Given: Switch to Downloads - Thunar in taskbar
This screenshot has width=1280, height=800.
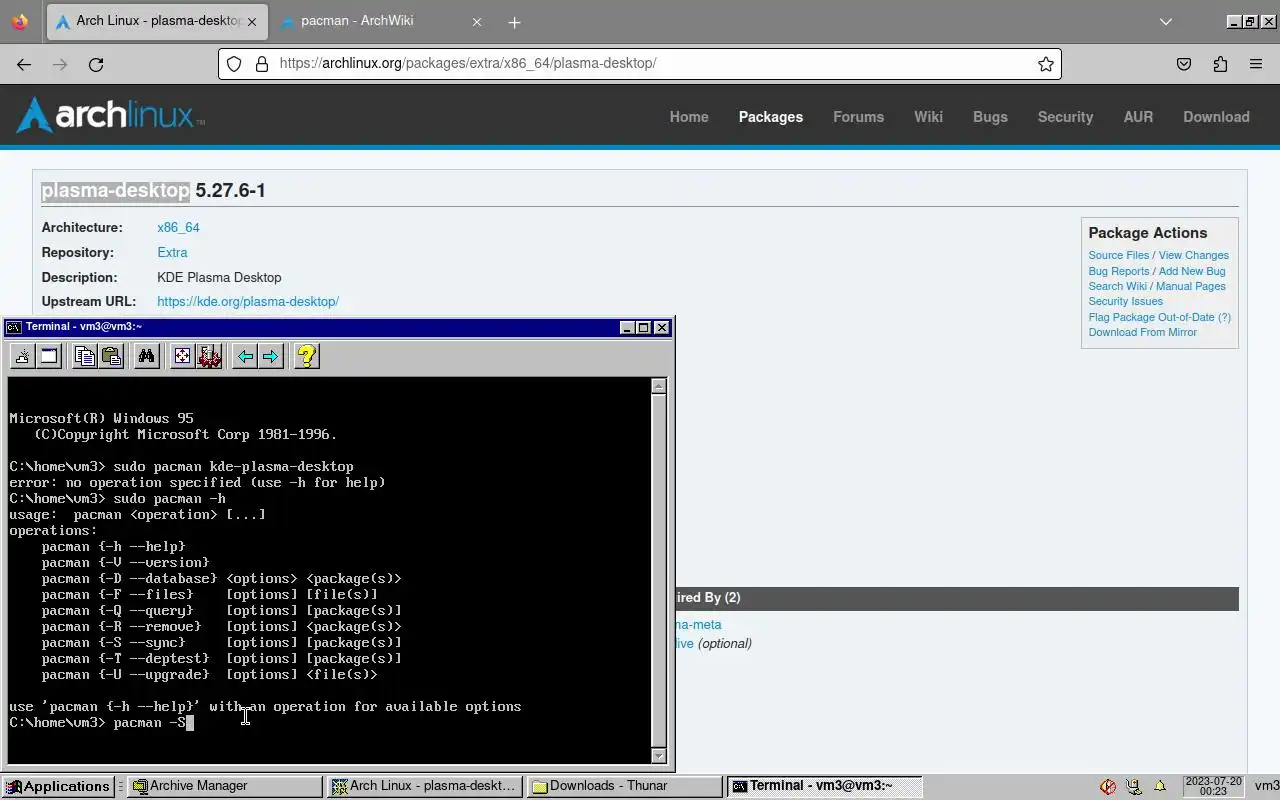Looking at the screenshot, I should 623,786.
